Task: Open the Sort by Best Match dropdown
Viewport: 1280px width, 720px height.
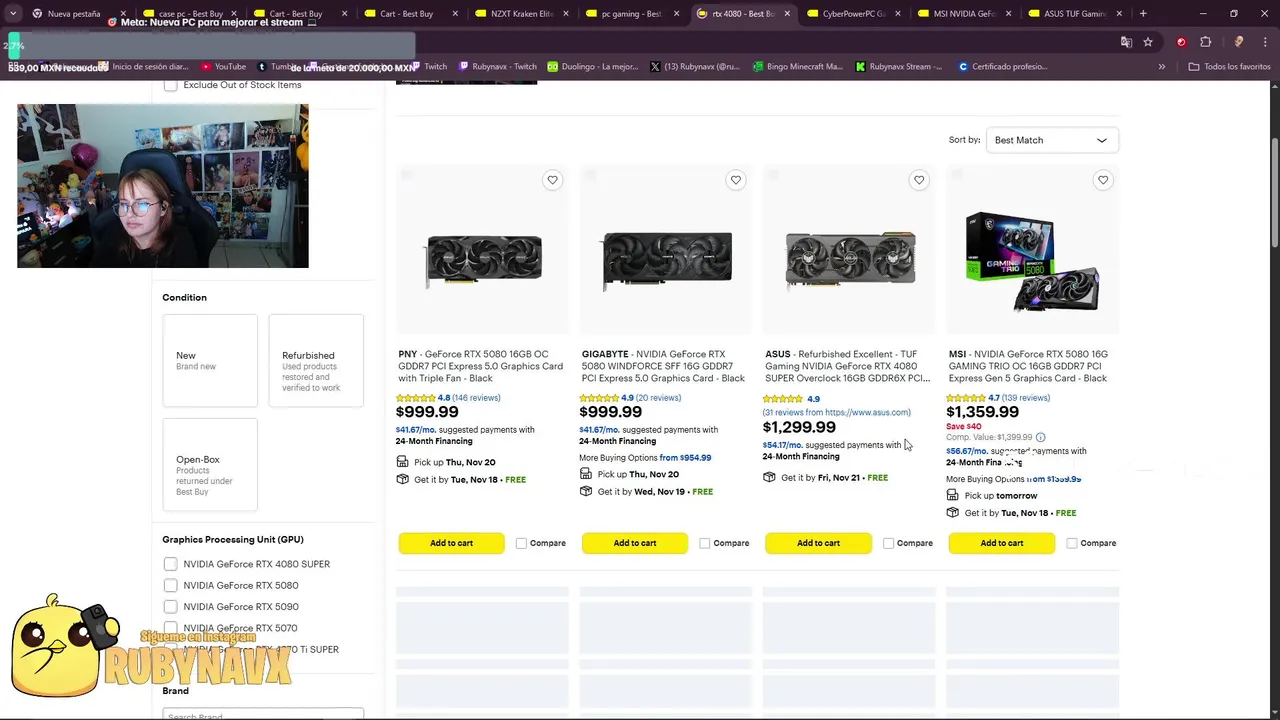Action: click(x=1052, y=140)
